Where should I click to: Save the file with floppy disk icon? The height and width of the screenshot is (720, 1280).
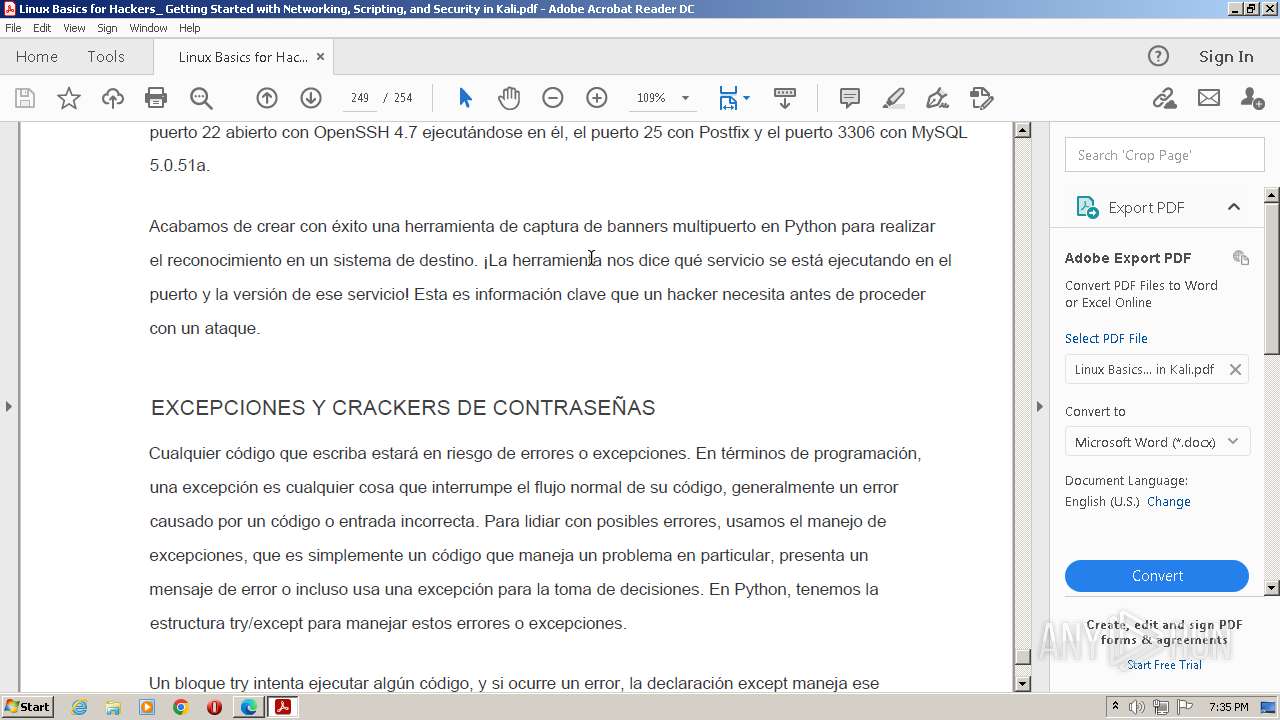25,98
